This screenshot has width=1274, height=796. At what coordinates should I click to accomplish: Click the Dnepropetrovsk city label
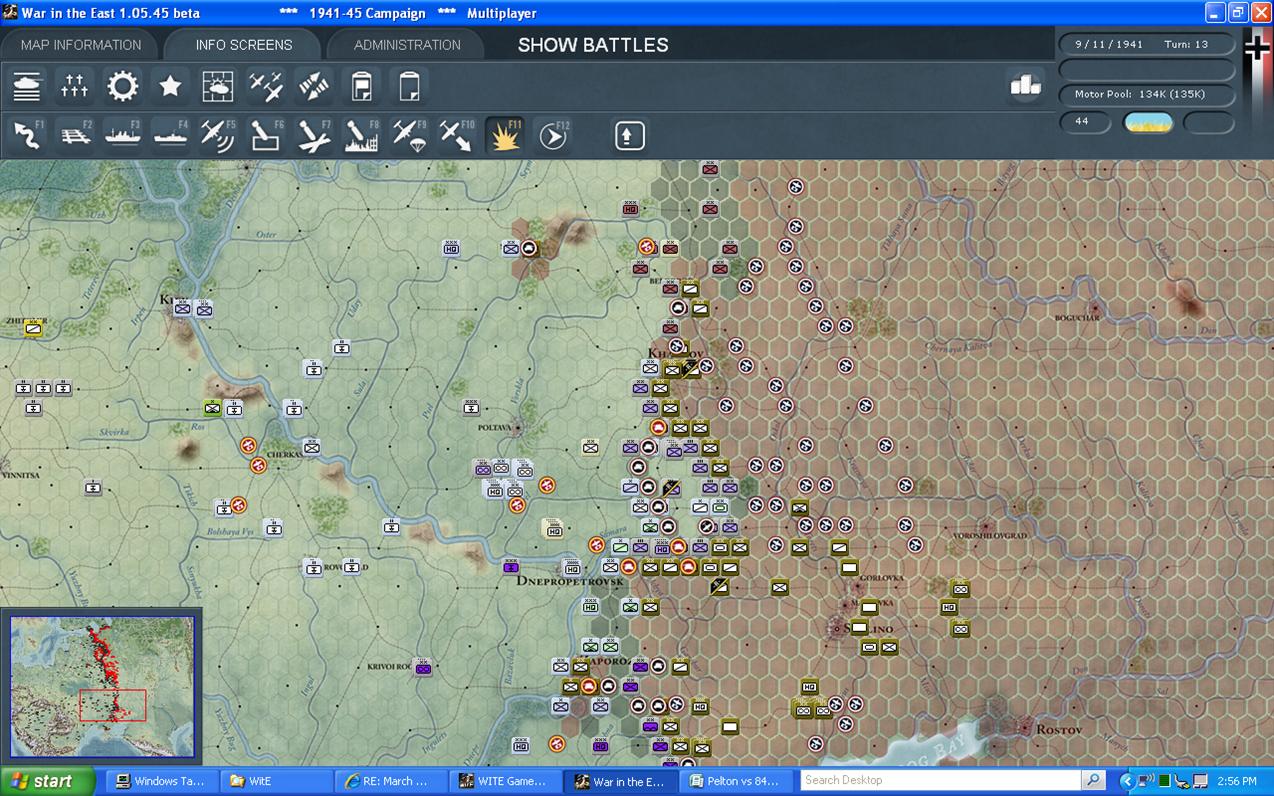[569, 581]
